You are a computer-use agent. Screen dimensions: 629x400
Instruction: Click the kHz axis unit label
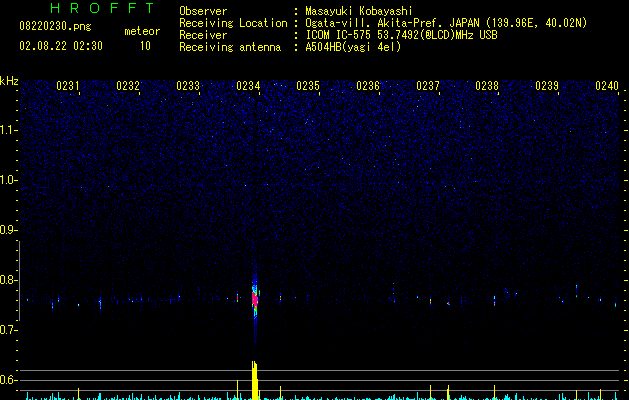tap(9, 81)
